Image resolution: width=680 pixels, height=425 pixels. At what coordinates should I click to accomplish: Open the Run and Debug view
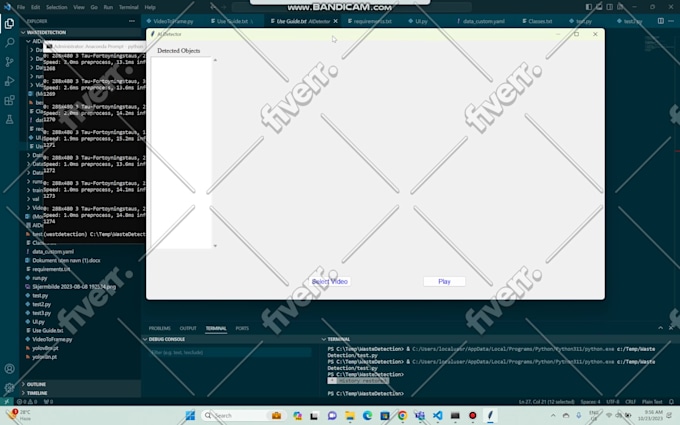[x=9, y=81]
